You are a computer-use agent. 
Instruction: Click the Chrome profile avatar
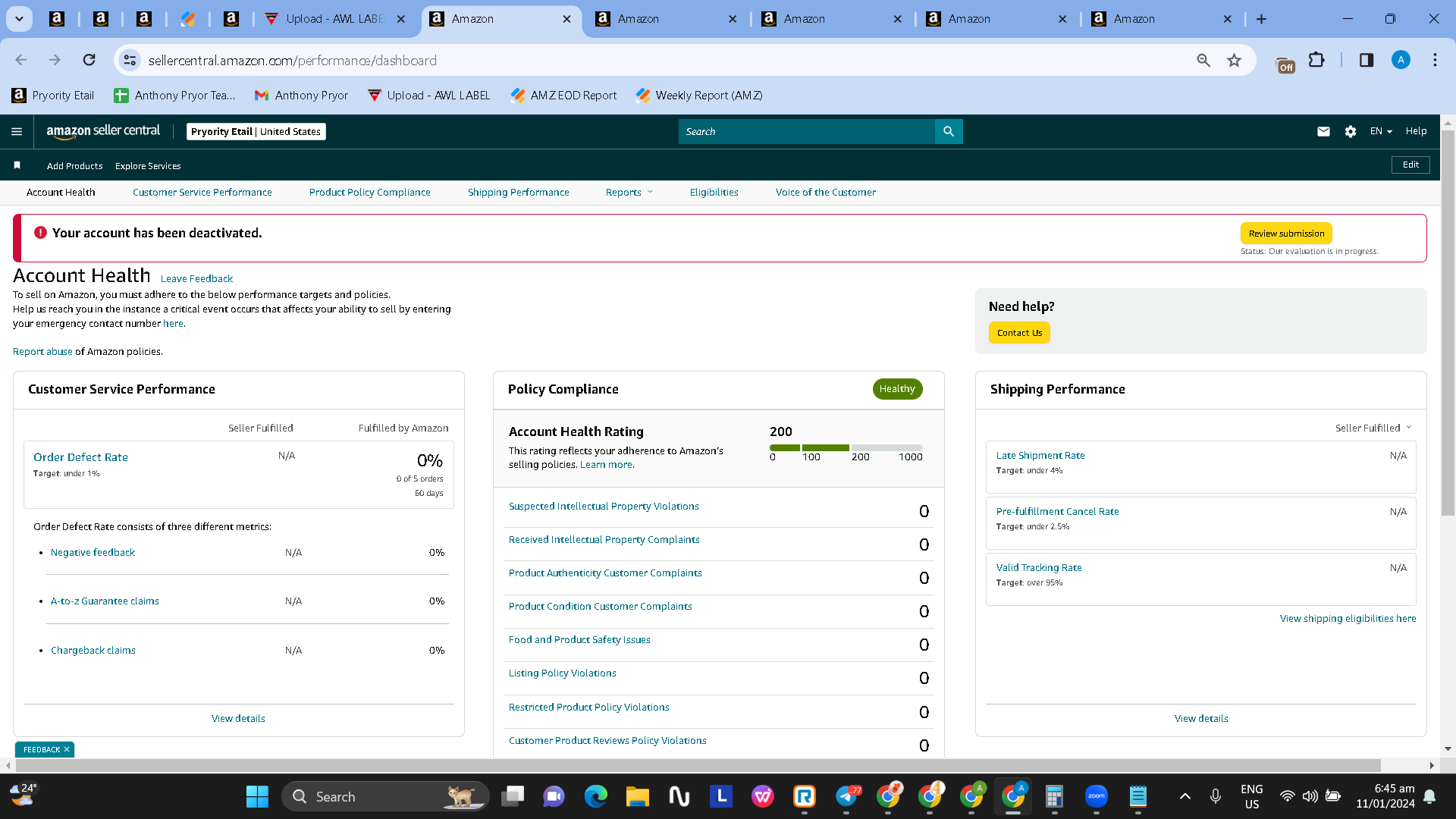(1401, 60)
